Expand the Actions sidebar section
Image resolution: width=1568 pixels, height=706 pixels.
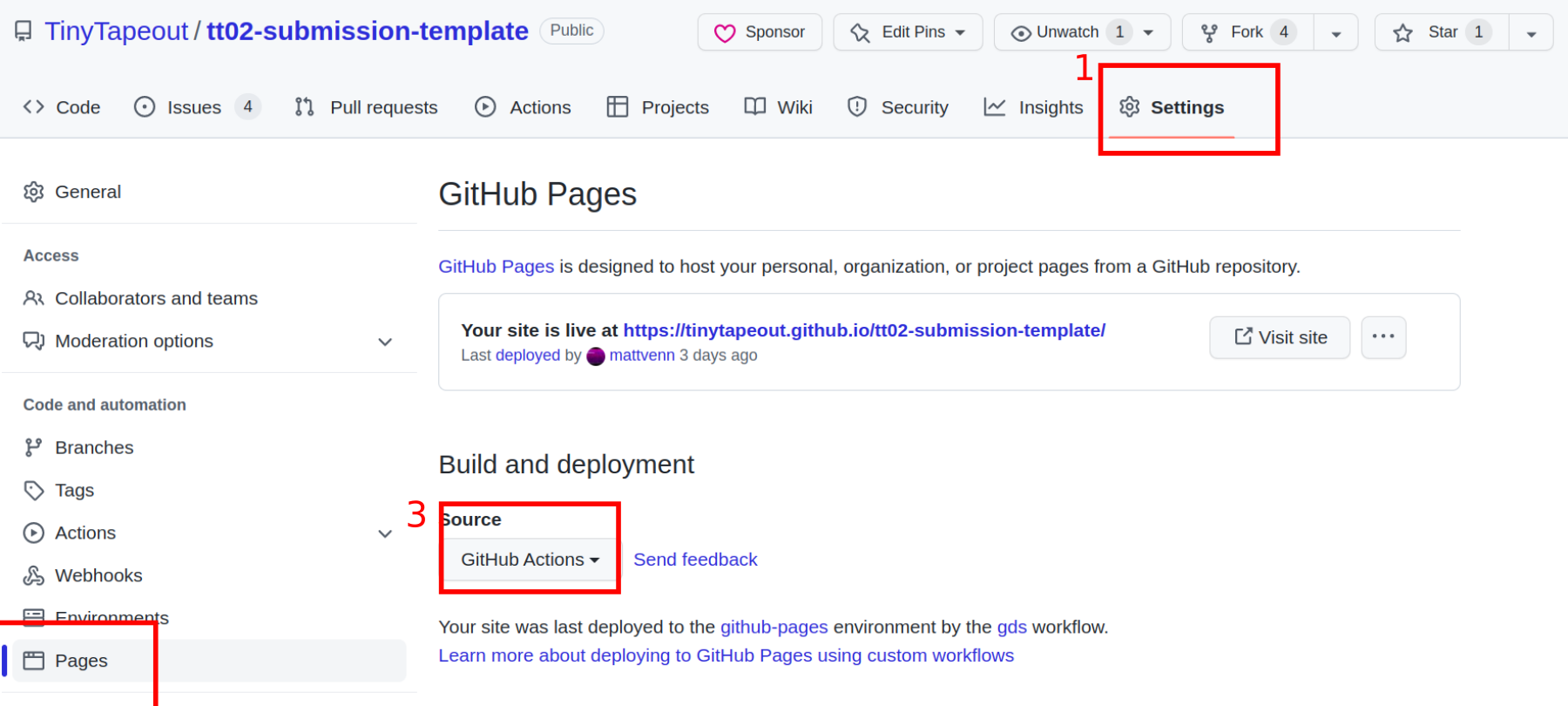(385, 533)
